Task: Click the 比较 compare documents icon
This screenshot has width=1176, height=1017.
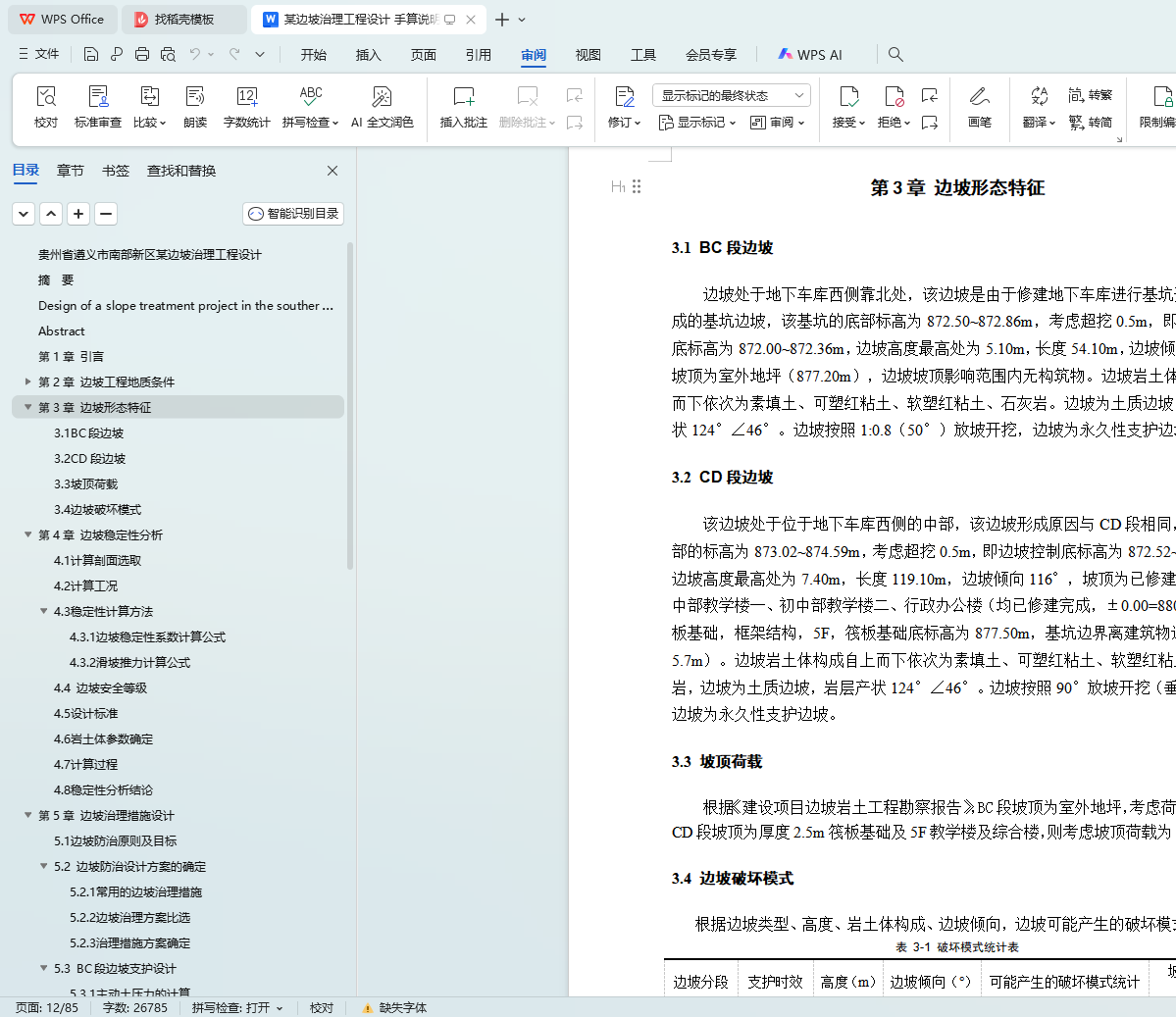Action: [x=149, y=107]
